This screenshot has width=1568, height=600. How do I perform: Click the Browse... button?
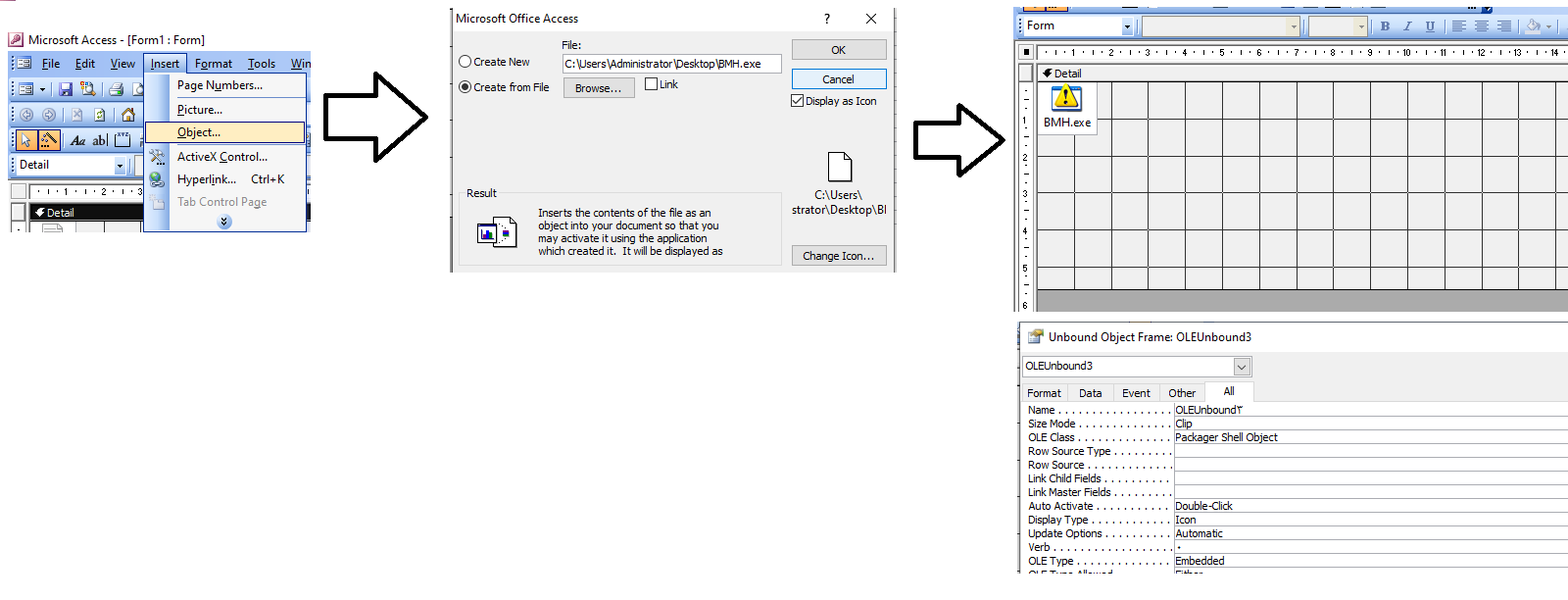[x=598, y=88]
